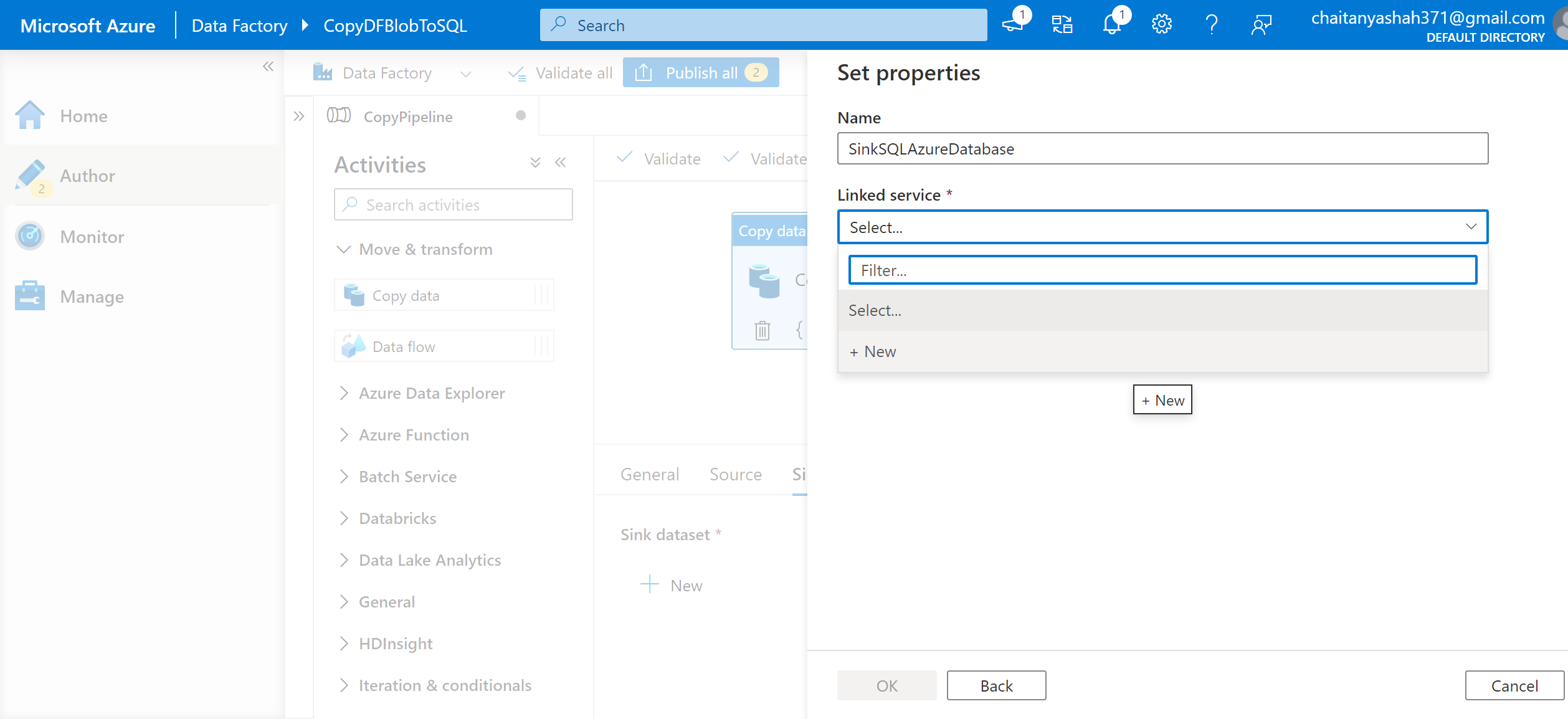
Task: Open the Manage briefcase icon
Action: (x=29, y=295)
